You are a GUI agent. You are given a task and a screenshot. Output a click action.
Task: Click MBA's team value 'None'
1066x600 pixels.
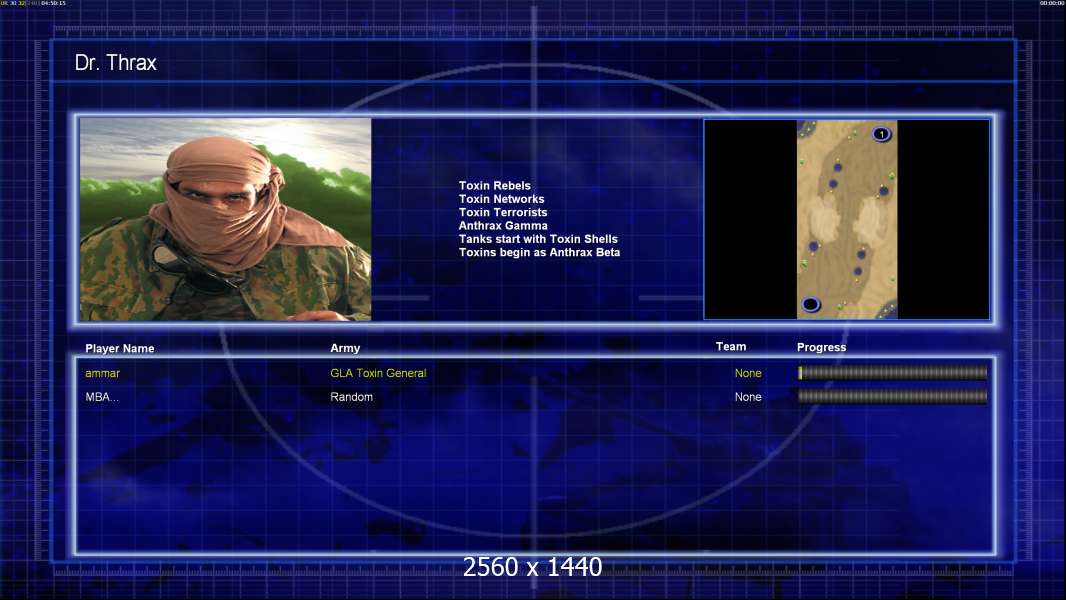(x=748, y=397)
